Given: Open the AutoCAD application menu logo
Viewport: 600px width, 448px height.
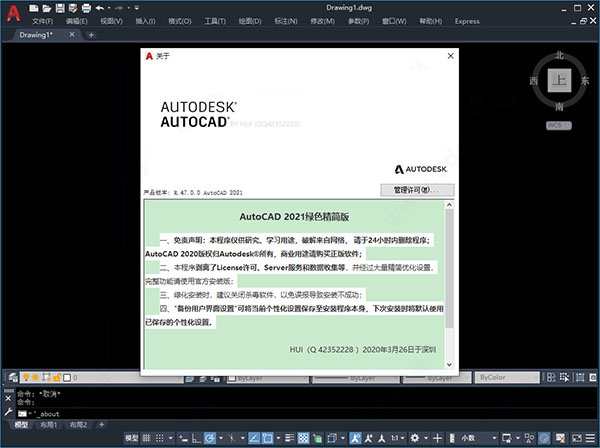Looking at the screenshot, I should click(x=13, y=13).
